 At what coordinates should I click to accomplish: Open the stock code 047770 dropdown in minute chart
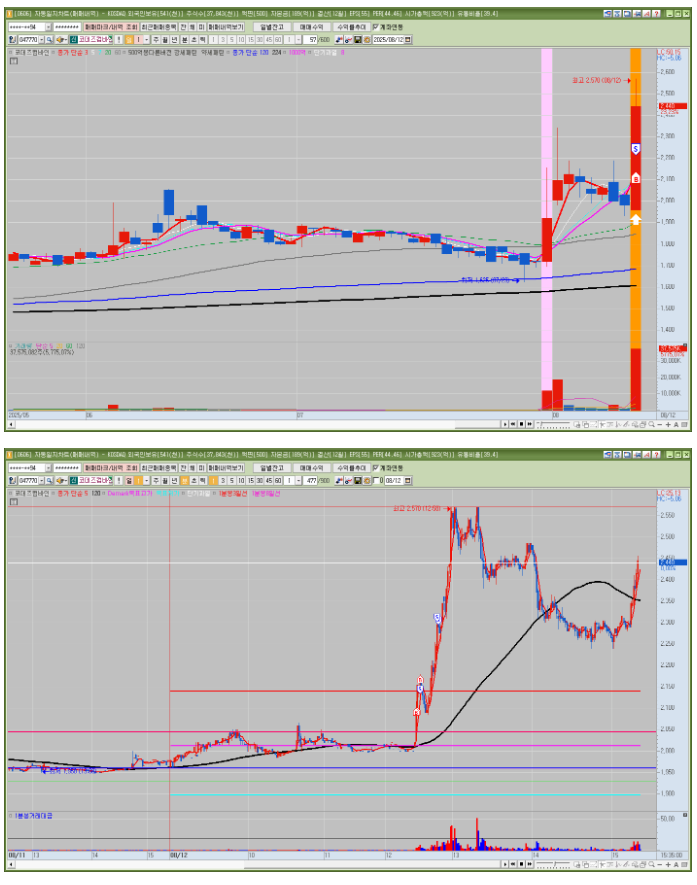(42, 480)
